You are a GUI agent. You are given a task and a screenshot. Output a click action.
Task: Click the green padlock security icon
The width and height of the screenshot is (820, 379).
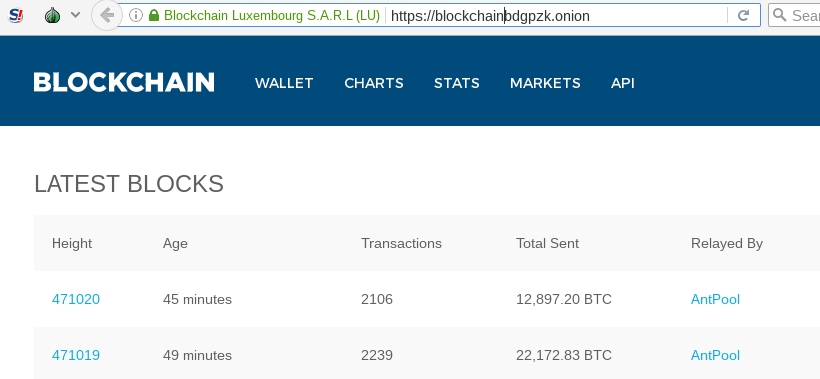[154, 15]
